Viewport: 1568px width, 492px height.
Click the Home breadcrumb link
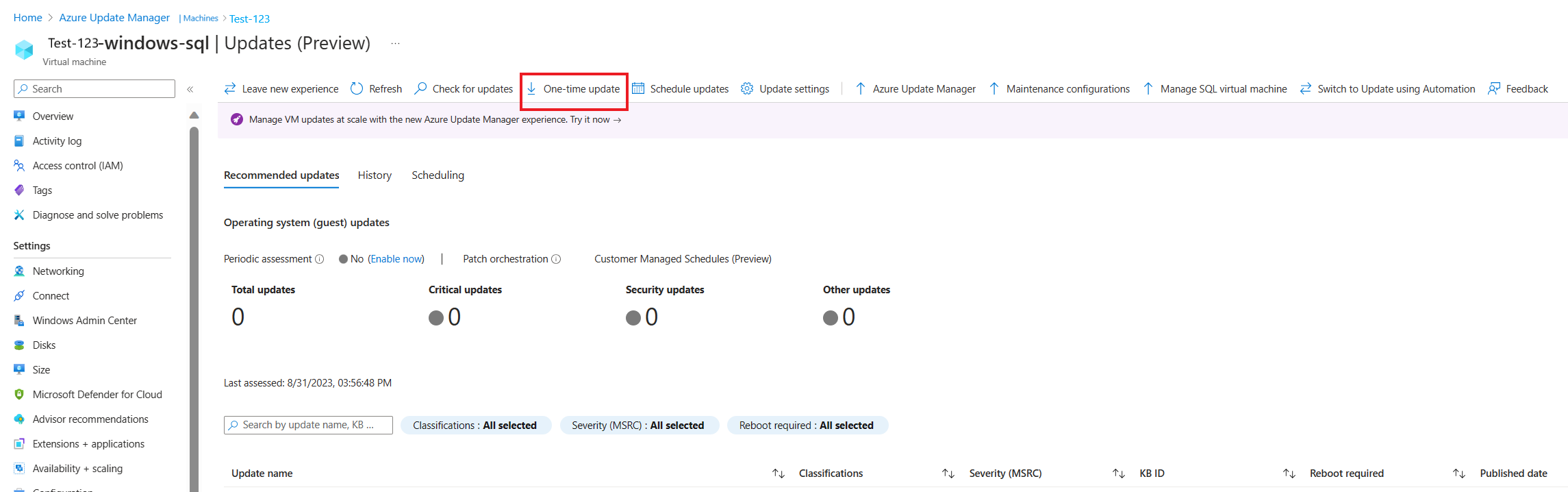28,18
